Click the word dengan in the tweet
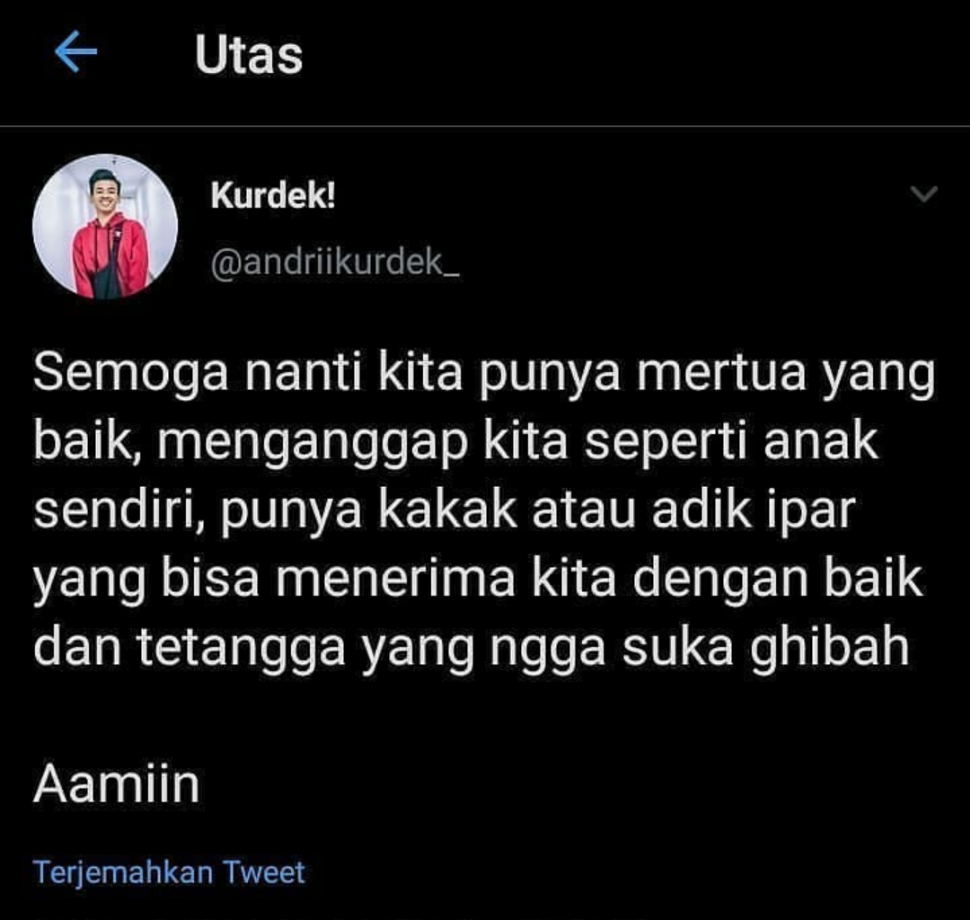This screenshot has width=970, height=920. 719,580
